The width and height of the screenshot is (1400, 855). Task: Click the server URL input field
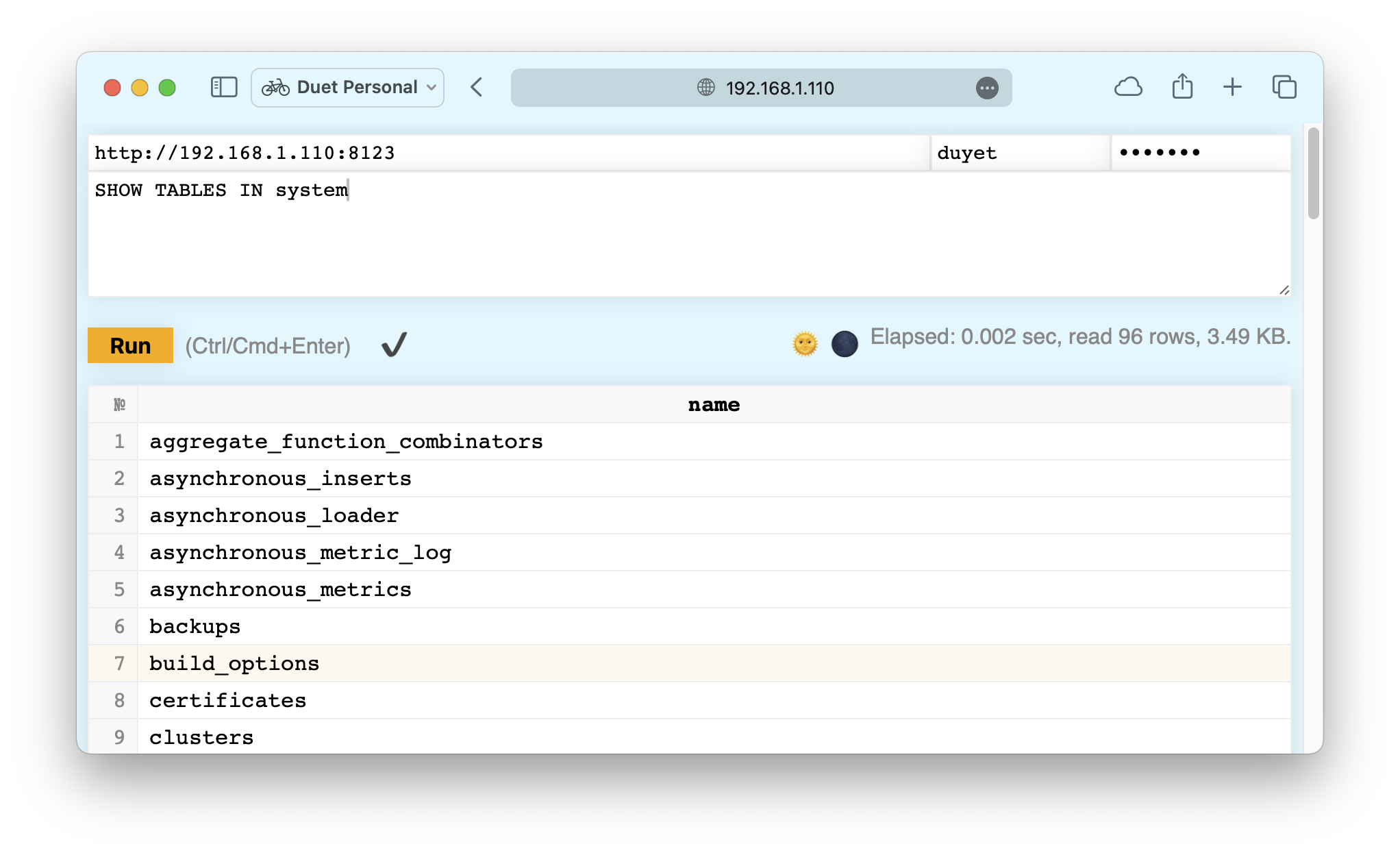[508, 153]
